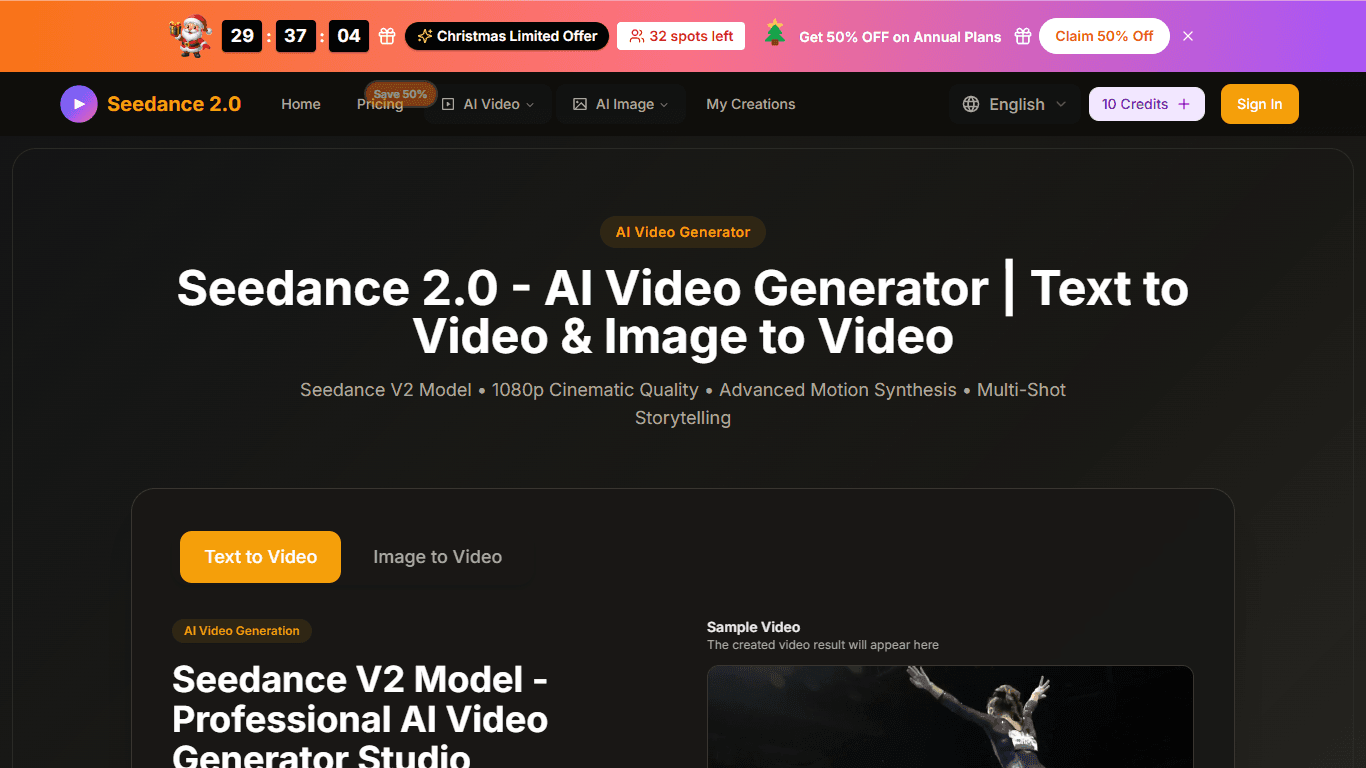Click the AI Video Generation label
Image resolution: width=1366 pixels, height=768 pixels.
(242, 631)
